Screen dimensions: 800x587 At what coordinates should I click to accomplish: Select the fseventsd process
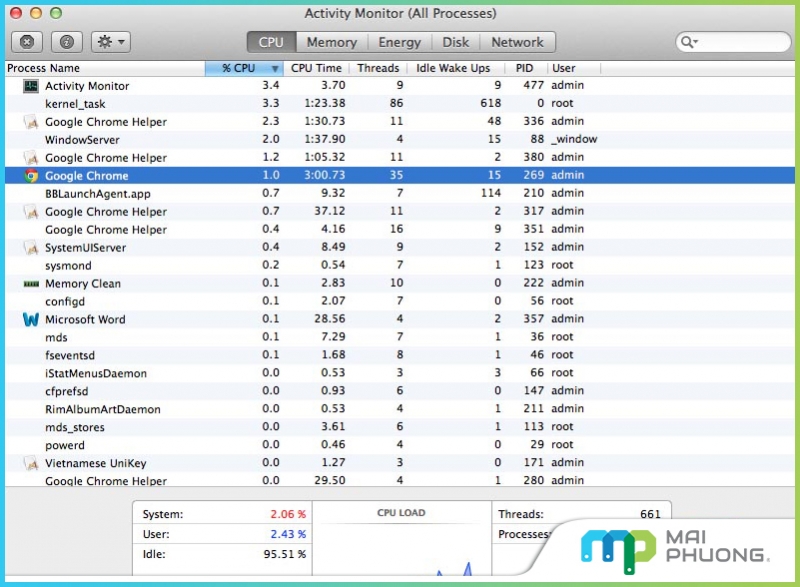(x=400, y=355)
